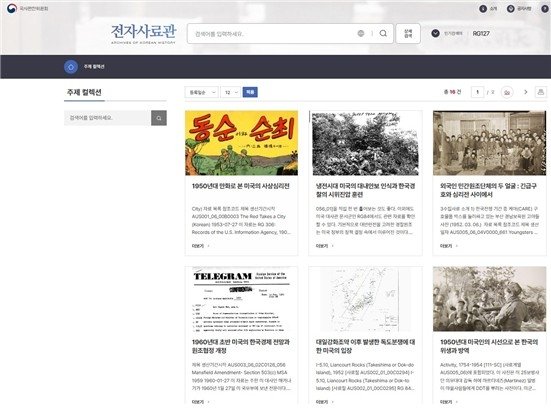
Task: Click the RG127 popular keyword
Action: (481, 33)
